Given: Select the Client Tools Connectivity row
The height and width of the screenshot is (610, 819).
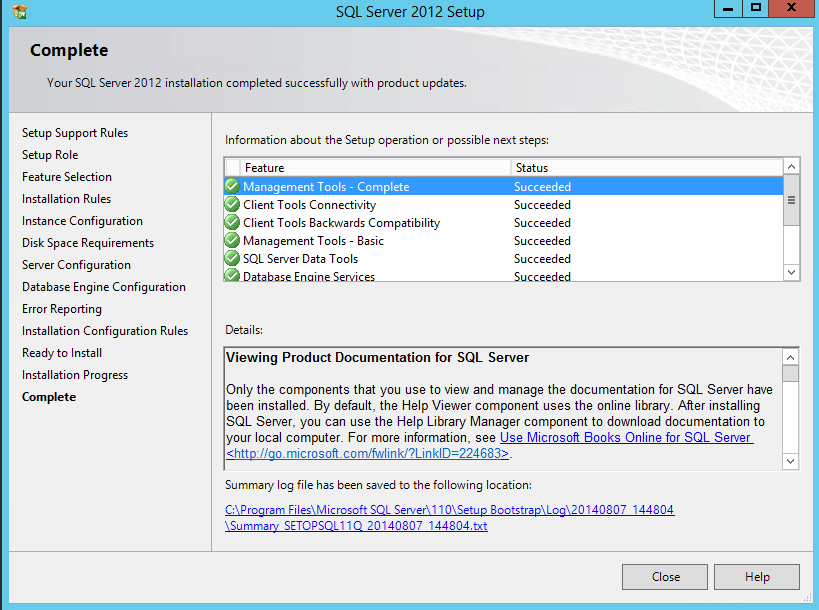Looking at the screenshot, I should click(504, 205).
